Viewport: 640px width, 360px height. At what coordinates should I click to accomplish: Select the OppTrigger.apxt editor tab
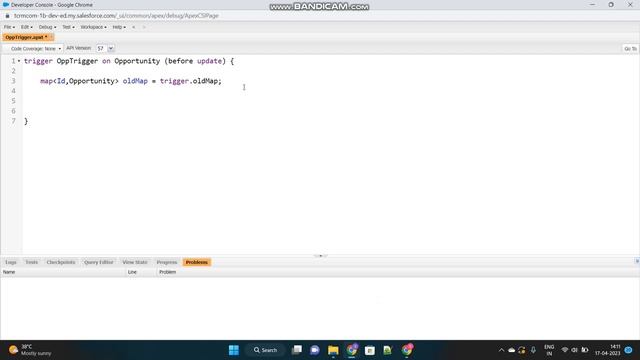[27, 37]
